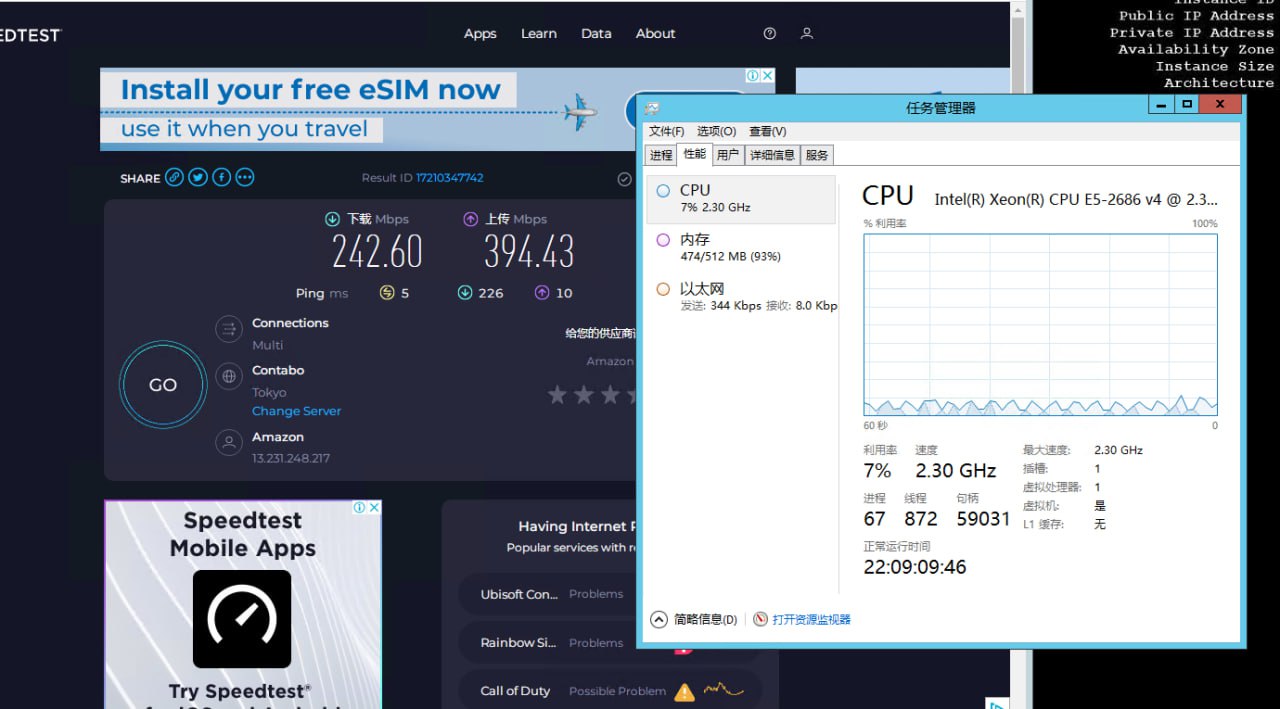Click the yellow idle ping icon
The height and width of the screenshot is (709, 1280).
point(387,293)
